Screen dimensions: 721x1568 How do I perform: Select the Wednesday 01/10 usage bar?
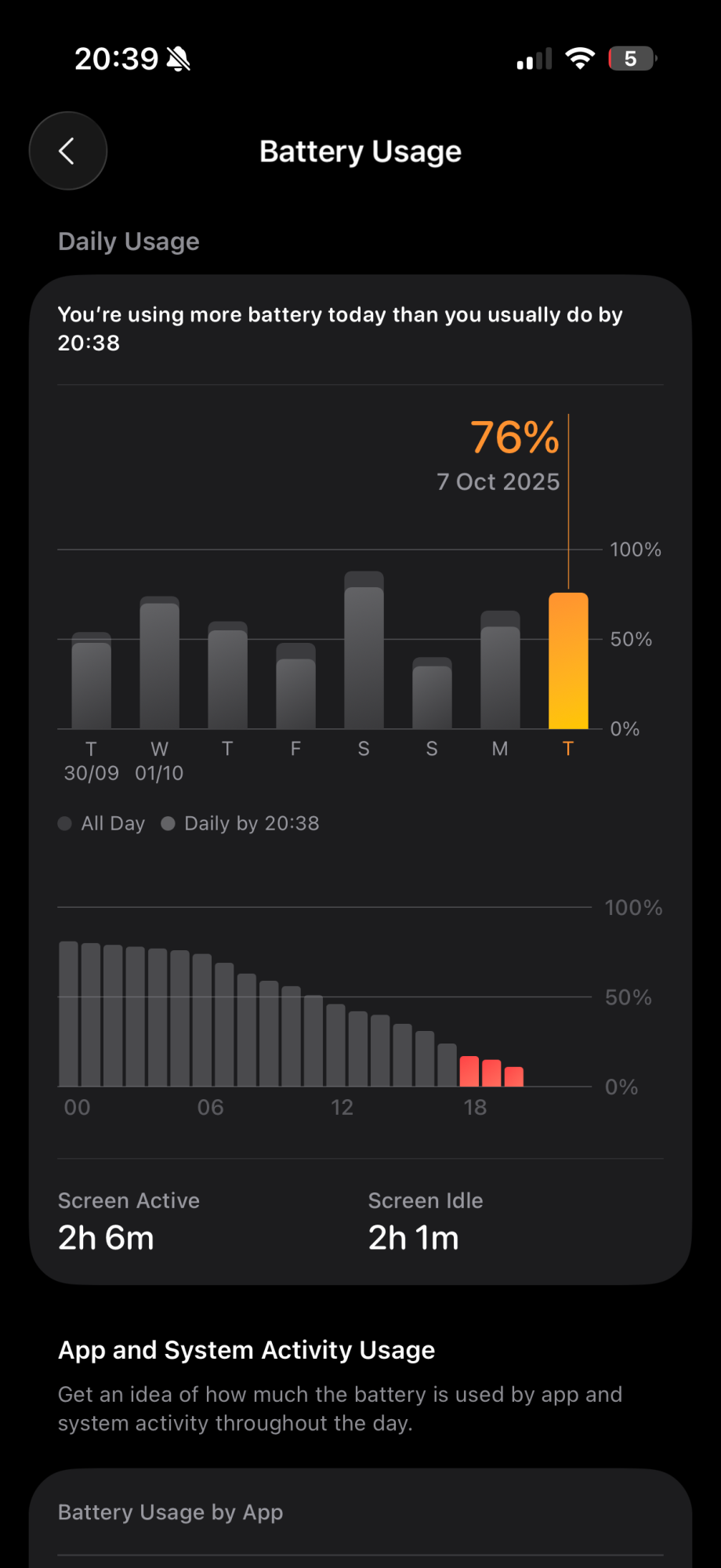(x=159, y=664)
